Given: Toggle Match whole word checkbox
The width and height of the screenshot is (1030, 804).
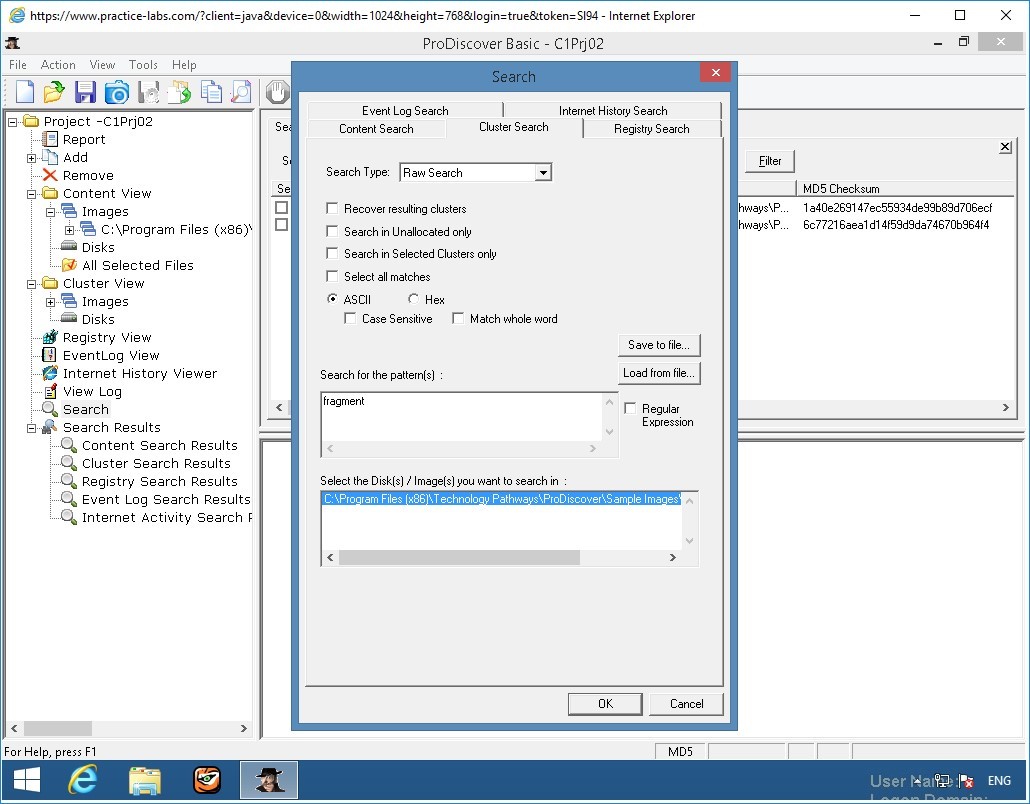Looking at the screenshot, I should [x=458, y=319].
